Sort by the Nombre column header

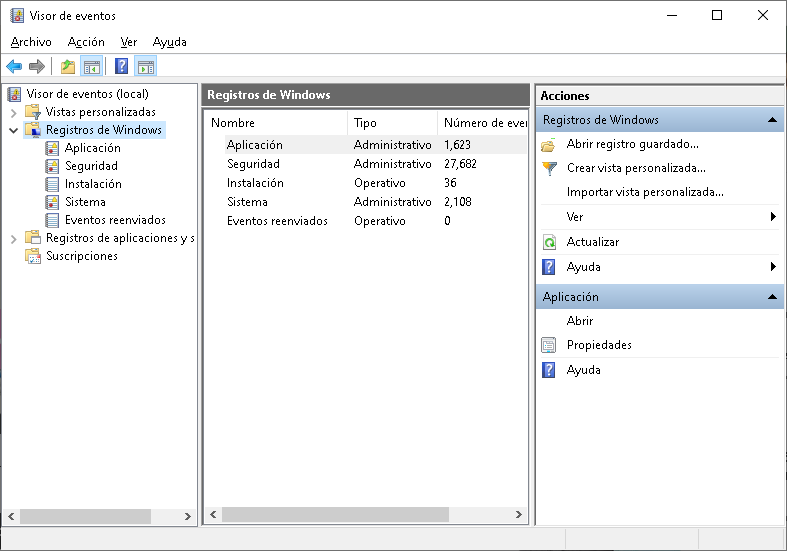[276, 123]
